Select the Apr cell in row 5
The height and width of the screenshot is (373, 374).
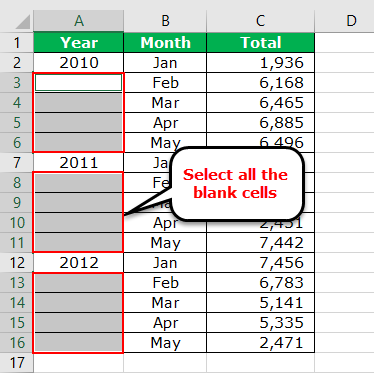click(x=165, y=123)
